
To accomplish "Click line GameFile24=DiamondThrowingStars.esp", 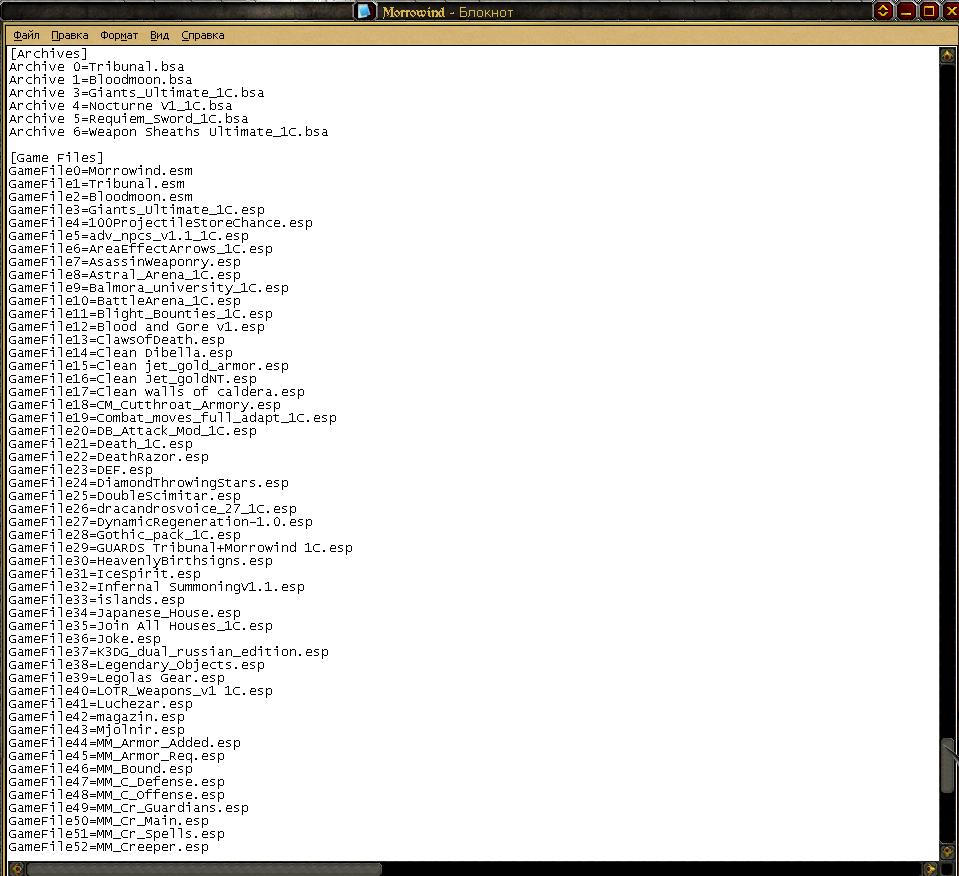I will click(x=149, y=483).
